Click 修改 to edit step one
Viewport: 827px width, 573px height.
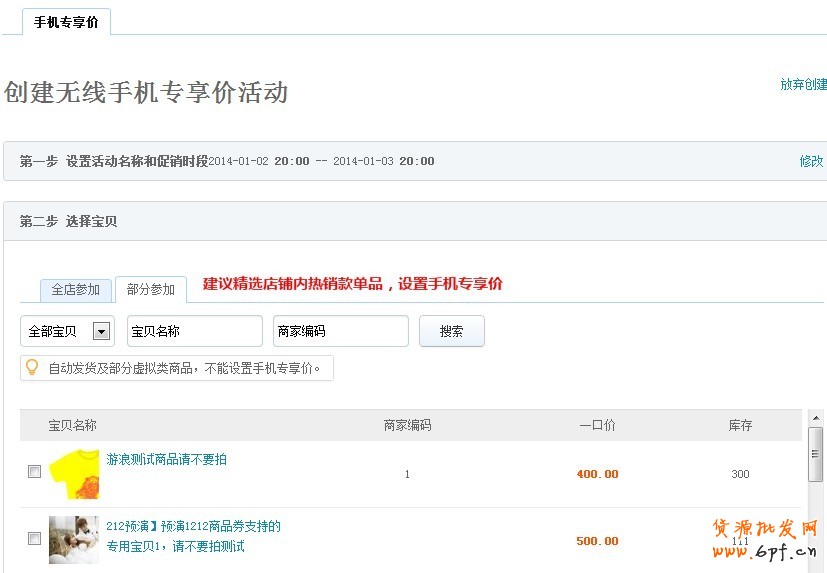(x=811, y=161)
